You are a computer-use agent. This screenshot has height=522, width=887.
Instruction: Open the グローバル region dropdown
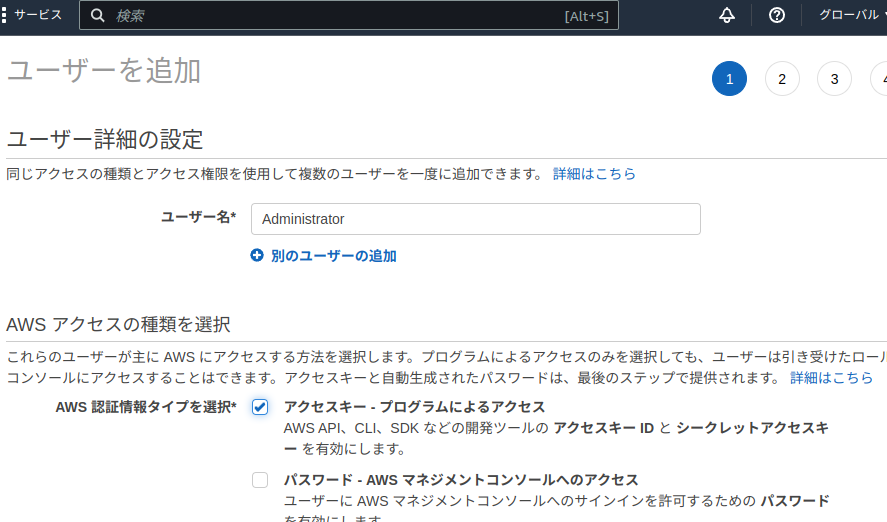tap(852, 15)
